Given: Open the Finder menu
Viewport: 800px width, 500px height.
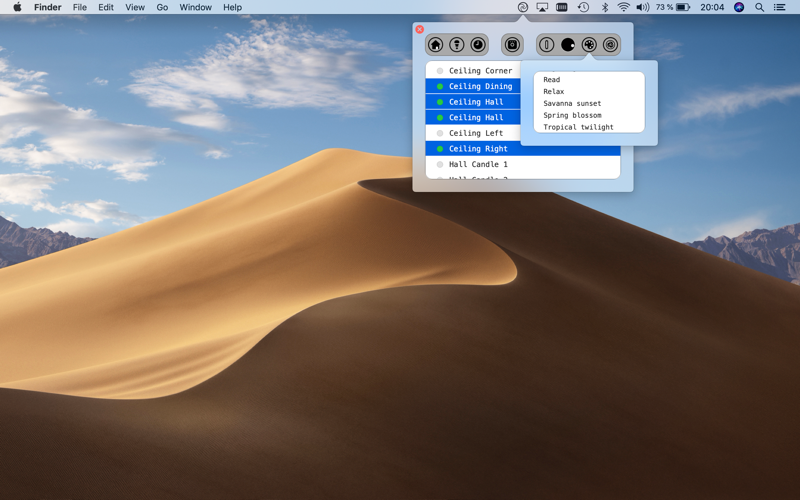Looking at the screenshot, I should click(x=47, y=7).
